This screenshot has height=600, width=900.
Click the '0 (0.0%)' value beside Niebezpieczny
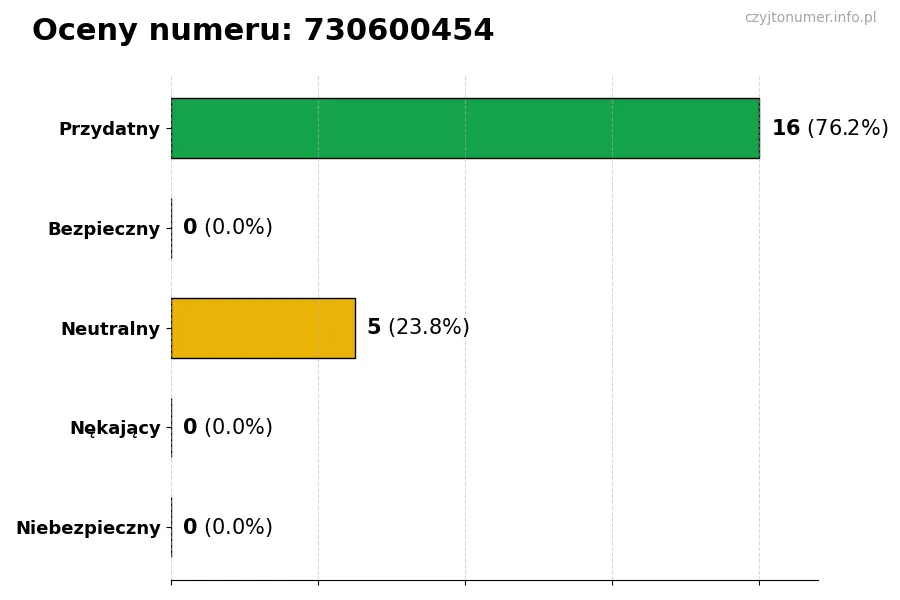[227, 527]
